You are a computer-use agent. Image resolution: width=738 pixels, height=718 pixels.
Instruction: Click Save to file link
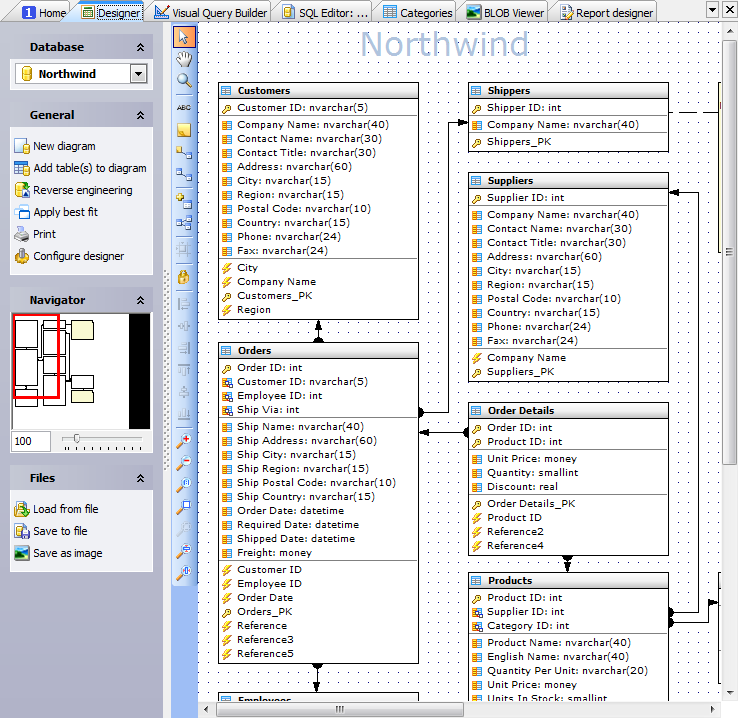(60, 531)
